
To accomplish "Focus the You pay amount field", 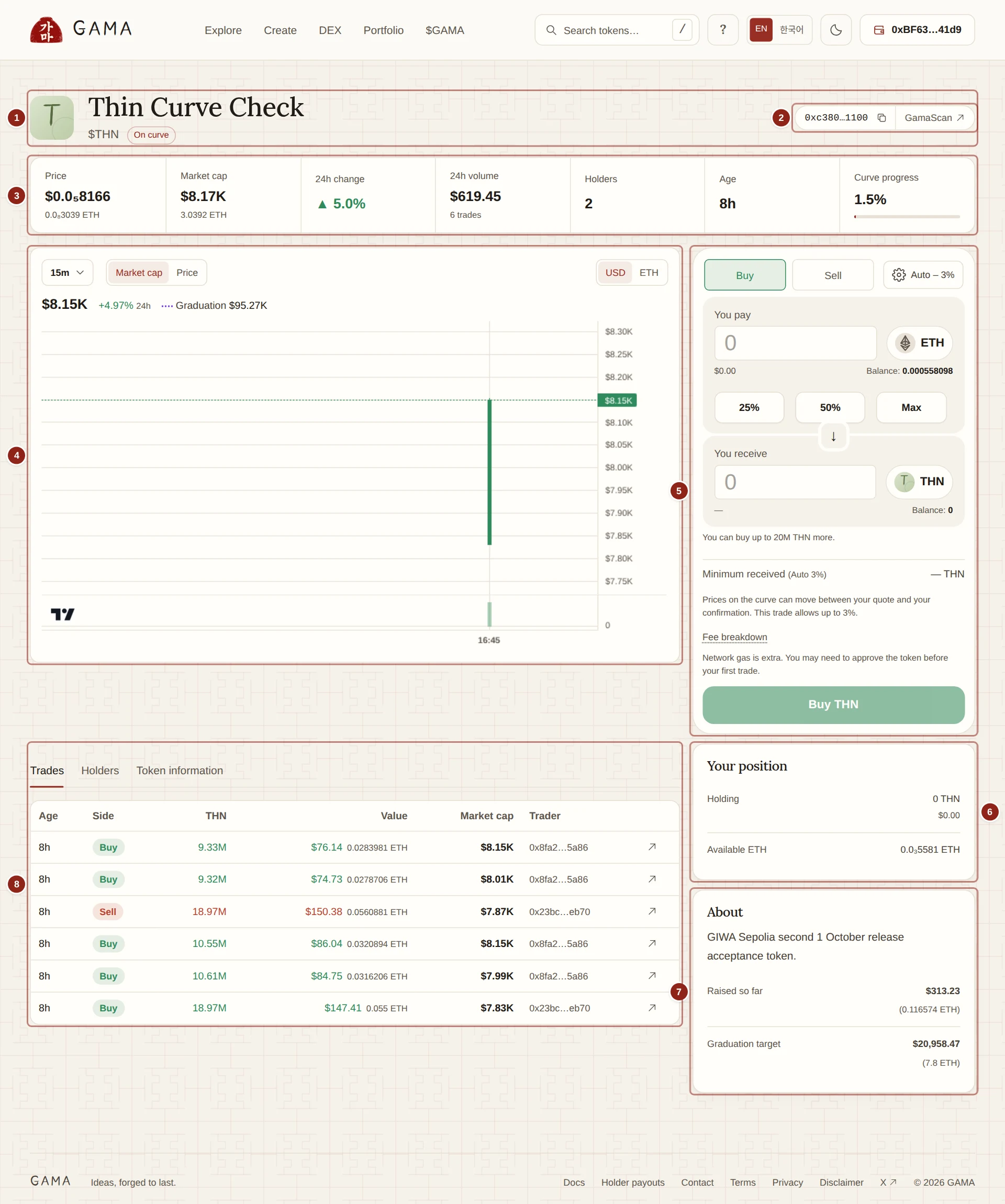I will click(x=795, y=343).
